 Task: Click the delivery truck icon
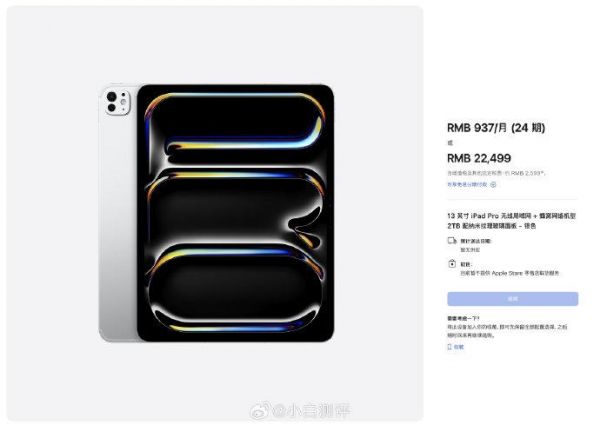[x=452, y=241]
